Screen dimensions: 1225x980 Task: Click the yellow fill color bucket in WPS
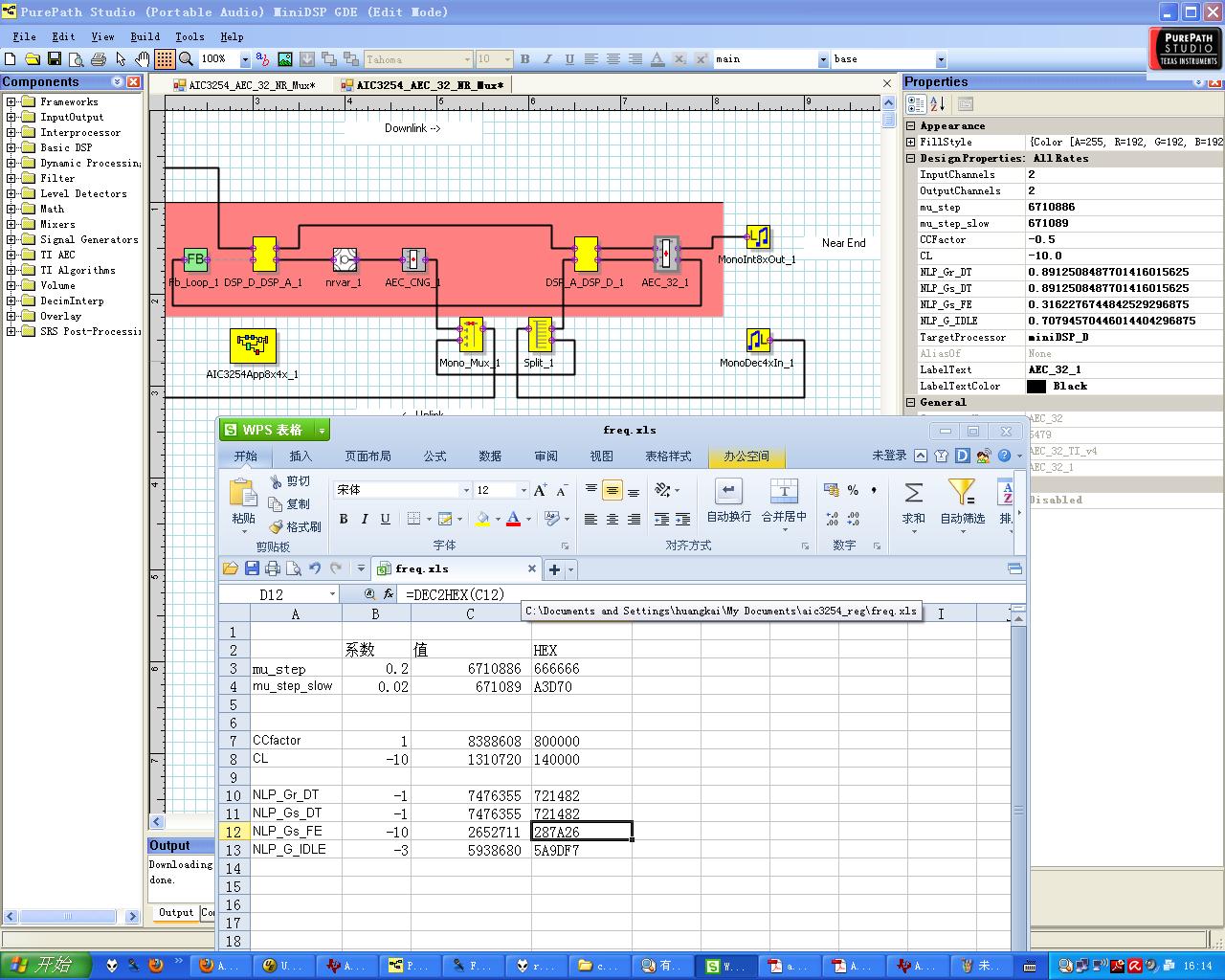coord(482,519)
